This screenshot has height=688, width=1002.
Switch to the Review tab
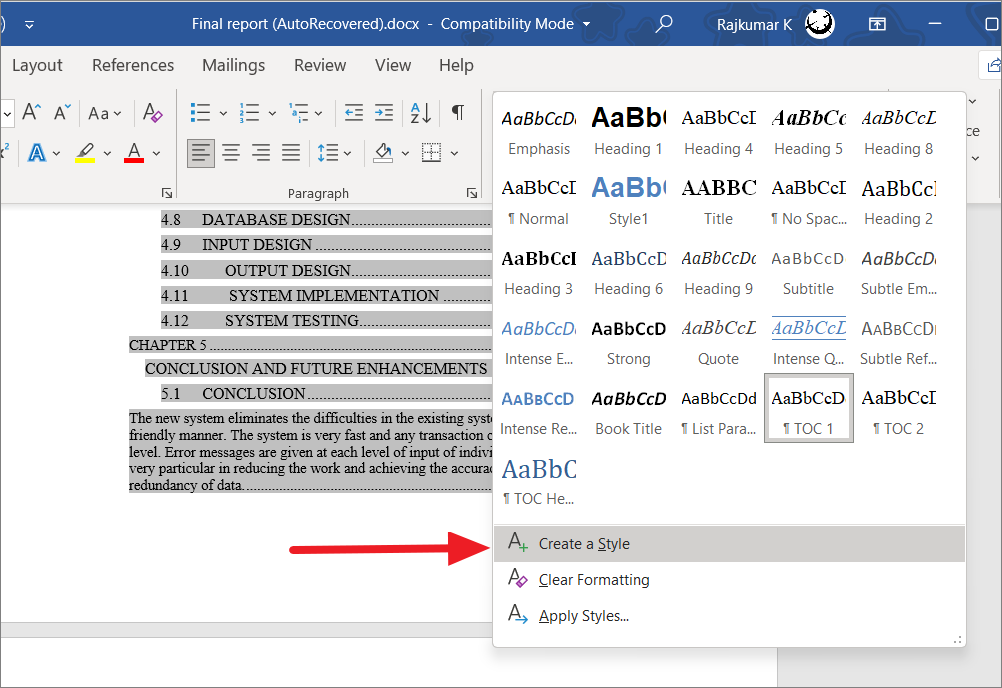point(319,65)
